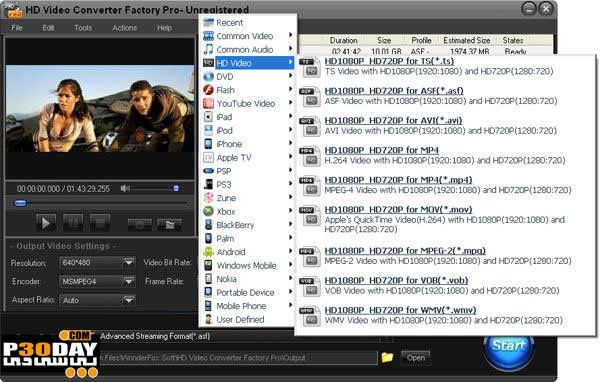Open the Tools menu
Viewport: 600px width, 382px height.
[x=83, y=28]
